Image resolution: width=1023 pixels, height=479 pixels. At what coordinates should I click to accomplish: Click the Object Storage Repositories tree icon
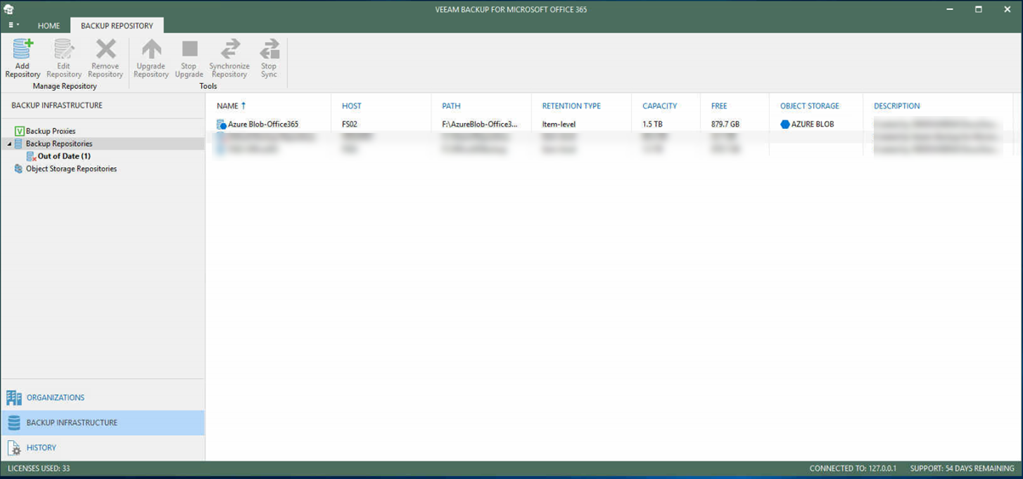[19, 168]
